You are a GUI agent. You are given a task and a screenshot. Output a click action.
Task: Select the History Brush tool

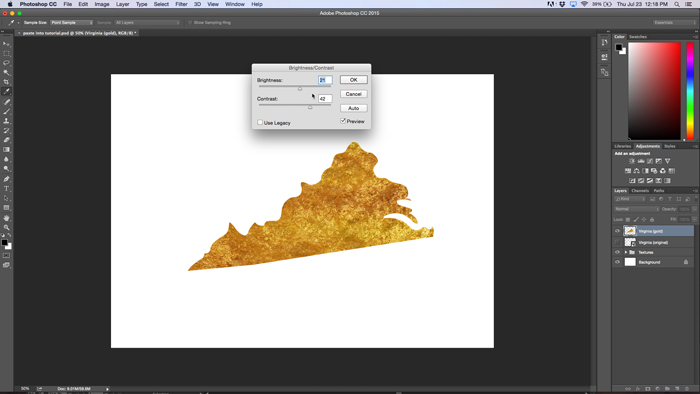click(6, 130)
